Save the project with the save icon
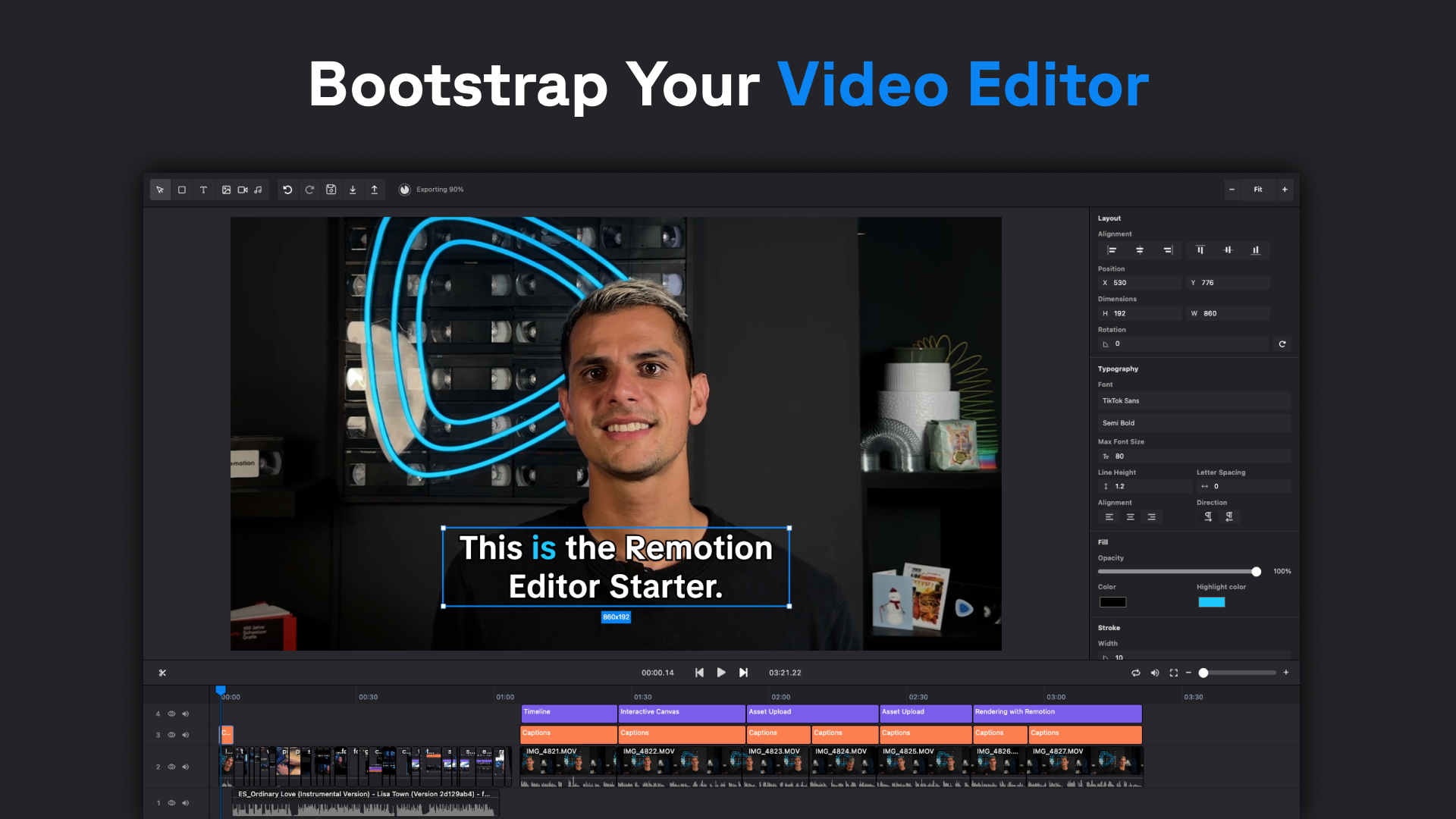This screenshot has height=819, width=1456. 331,190
